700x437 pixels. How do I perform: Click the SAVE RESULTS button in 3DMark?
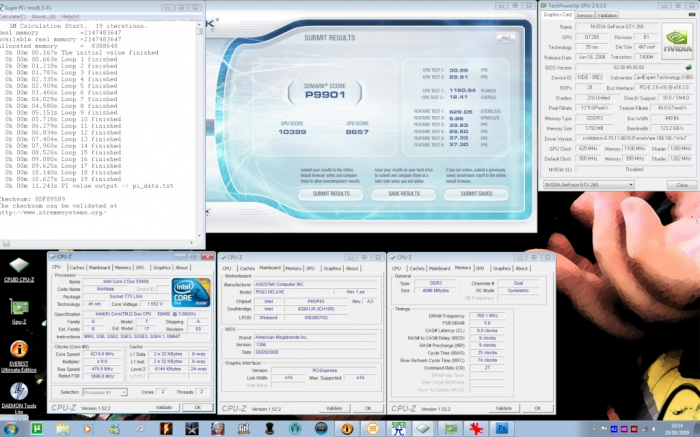point(404,194)
